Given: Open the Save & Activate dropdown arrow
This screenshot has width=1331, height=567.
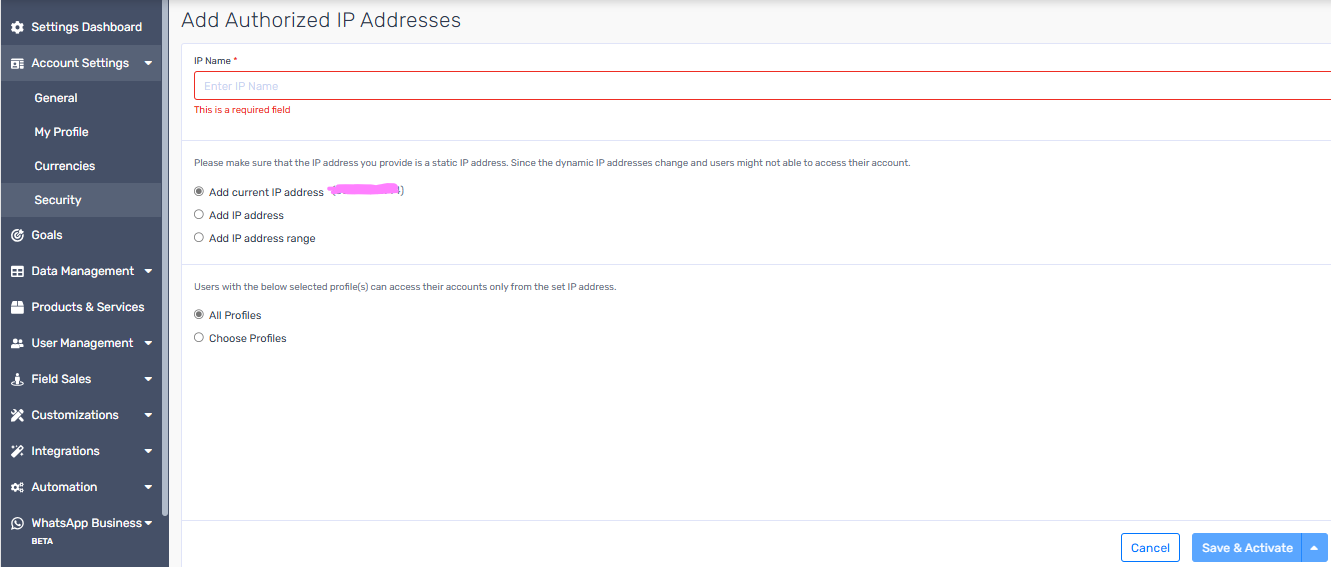Looking at the screenshot, I should coord(1314,548).
